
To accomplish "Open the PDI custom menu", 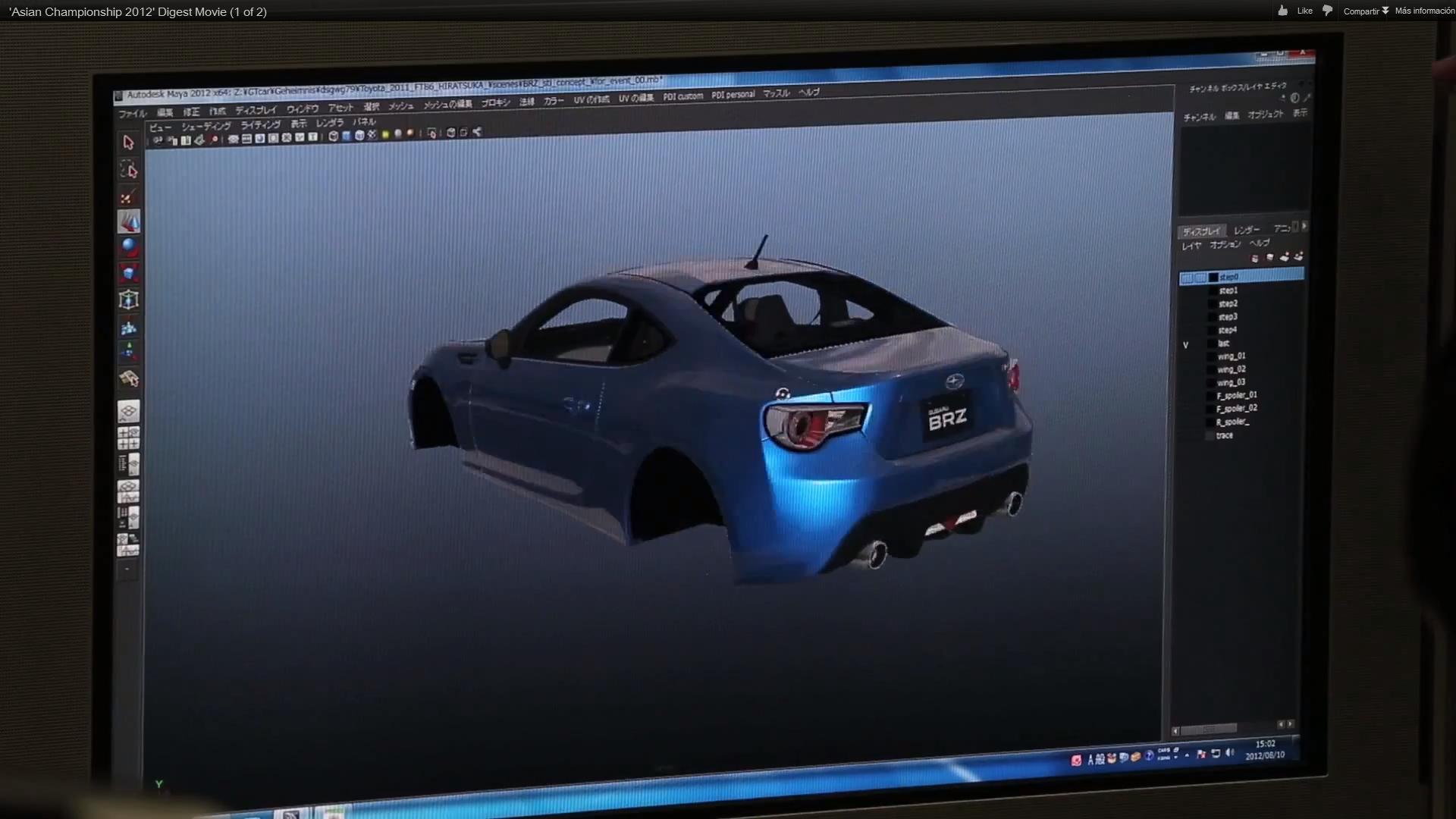I will [x=683, y=96].
